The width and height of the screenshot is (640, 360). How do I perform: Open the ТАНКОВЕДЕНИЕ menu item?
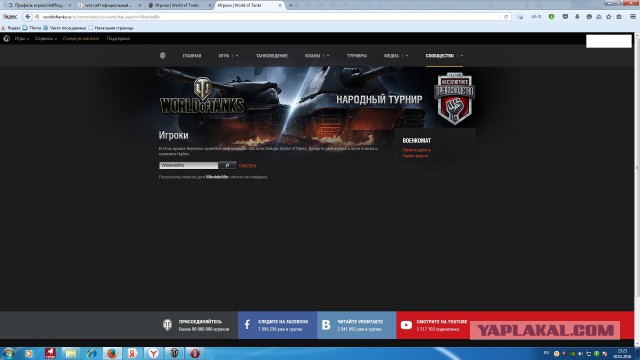tap(272, 56)
